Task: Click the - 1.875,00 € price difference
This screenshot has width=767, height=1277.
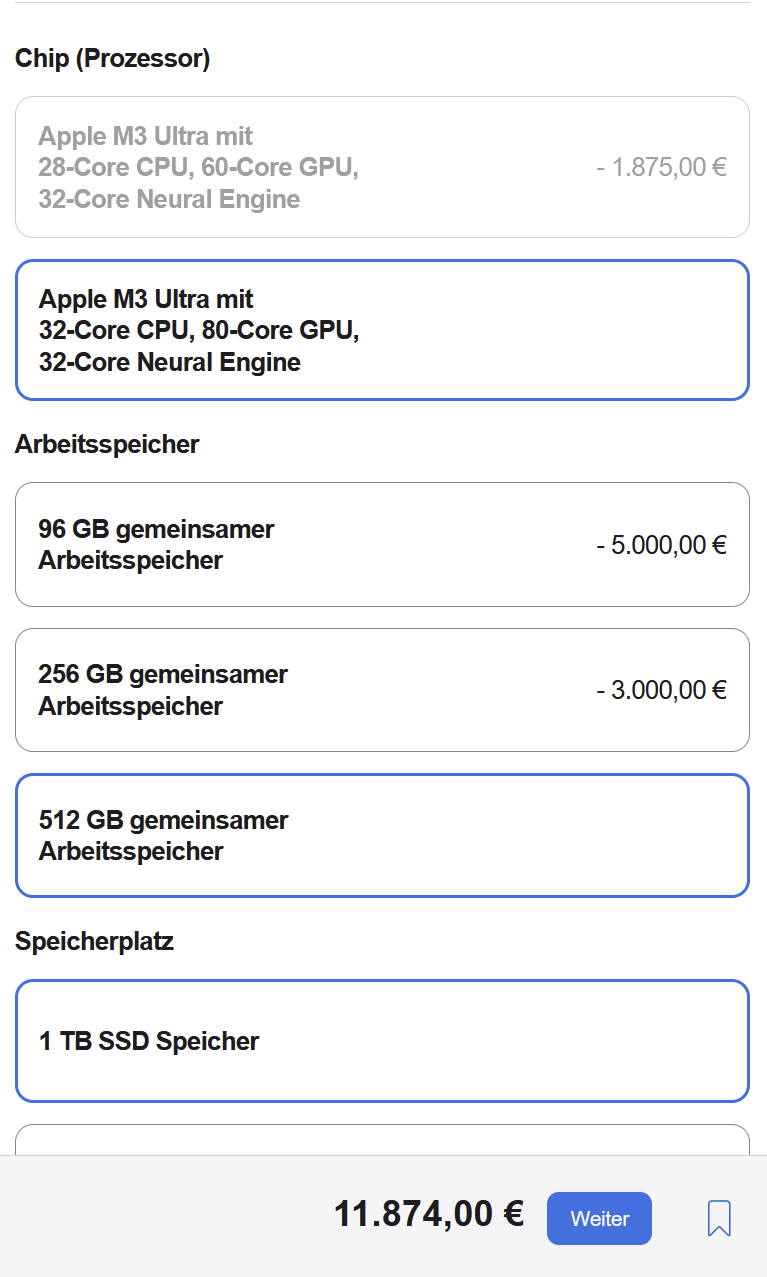Action: tap(661, 167)
